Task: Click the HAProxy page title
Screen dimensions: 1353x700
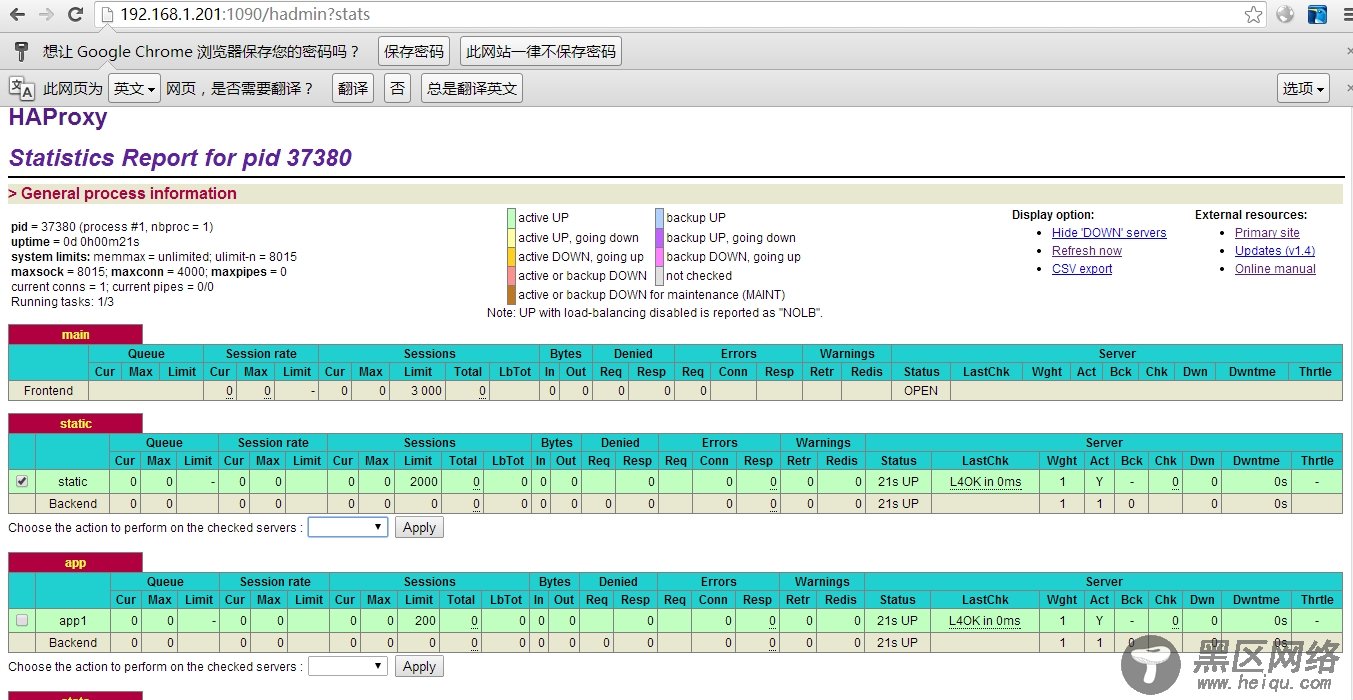Action: (58, 118)
